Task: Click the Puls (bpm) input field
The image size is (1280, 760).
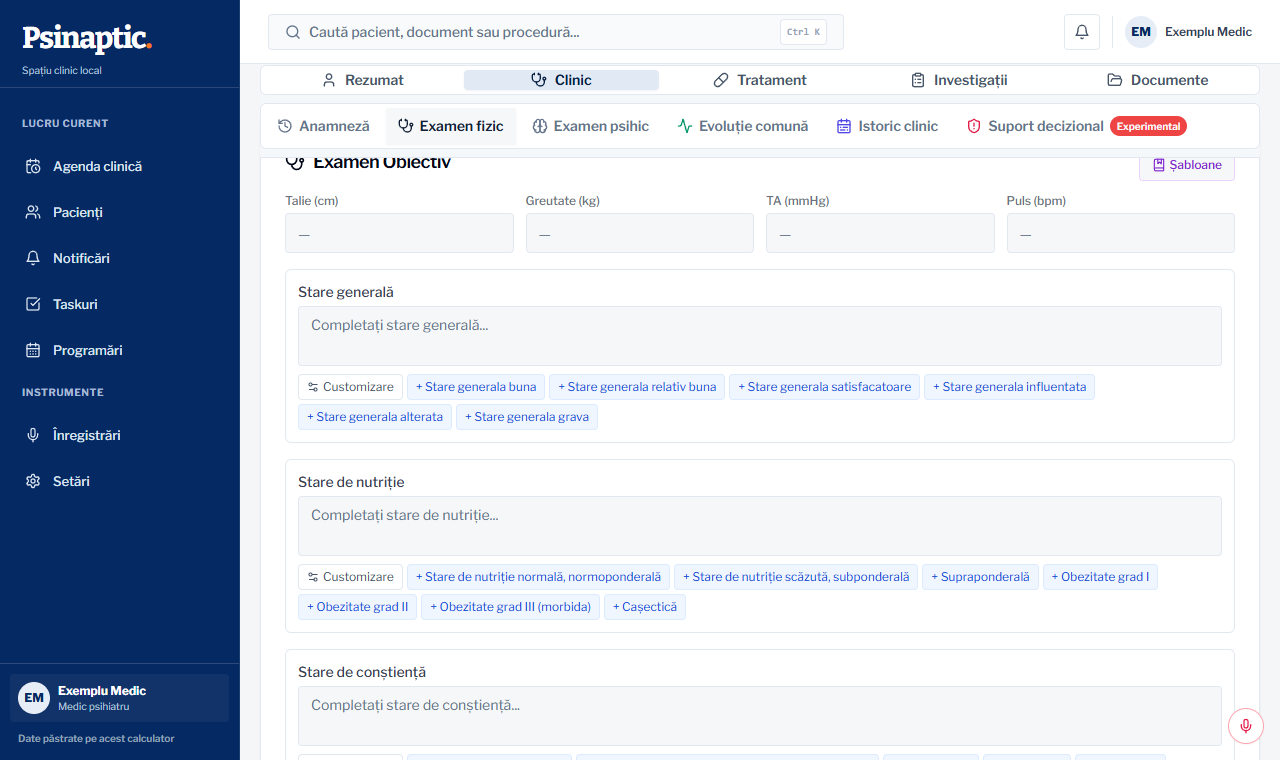Action: [1121, 233]
